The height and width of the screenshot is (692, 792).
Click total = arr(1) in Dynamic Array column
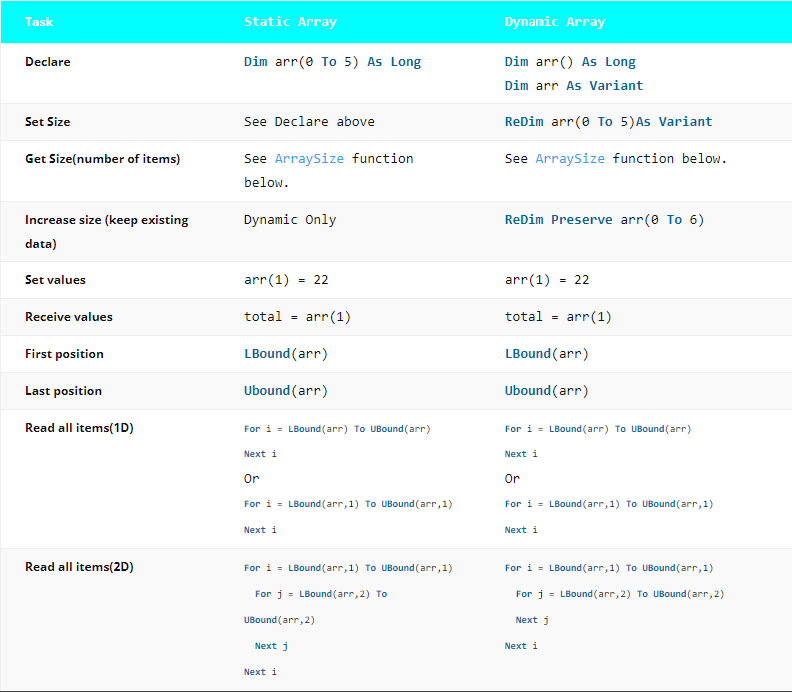558,317
